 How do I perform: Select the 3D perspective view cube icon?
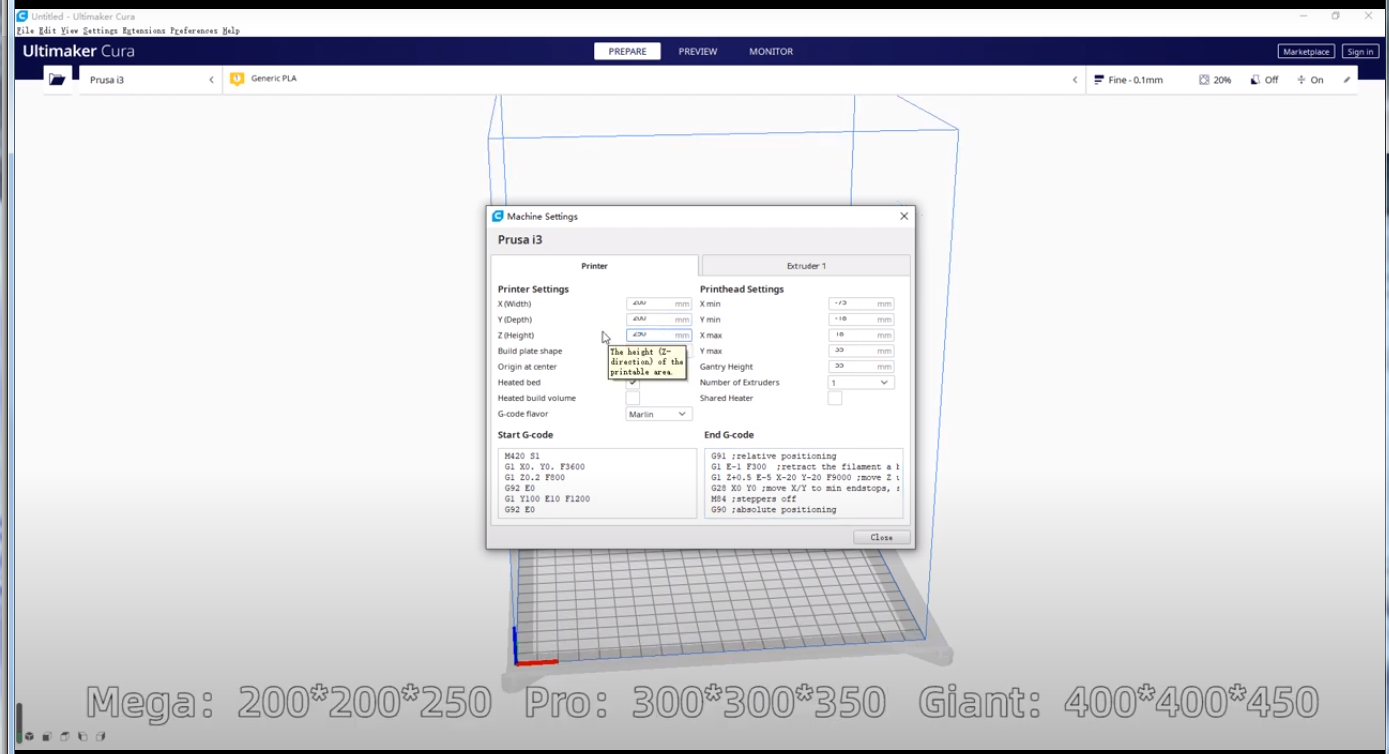click(x=29, y=737)
